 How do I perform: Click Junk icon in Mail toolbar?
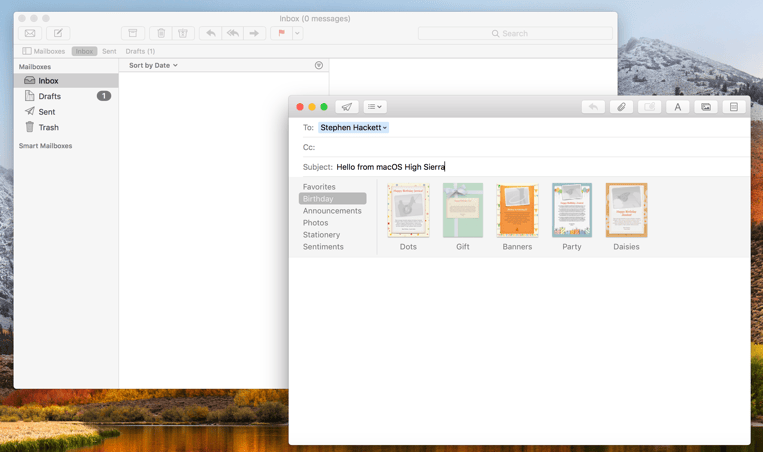tap(183, 33)
